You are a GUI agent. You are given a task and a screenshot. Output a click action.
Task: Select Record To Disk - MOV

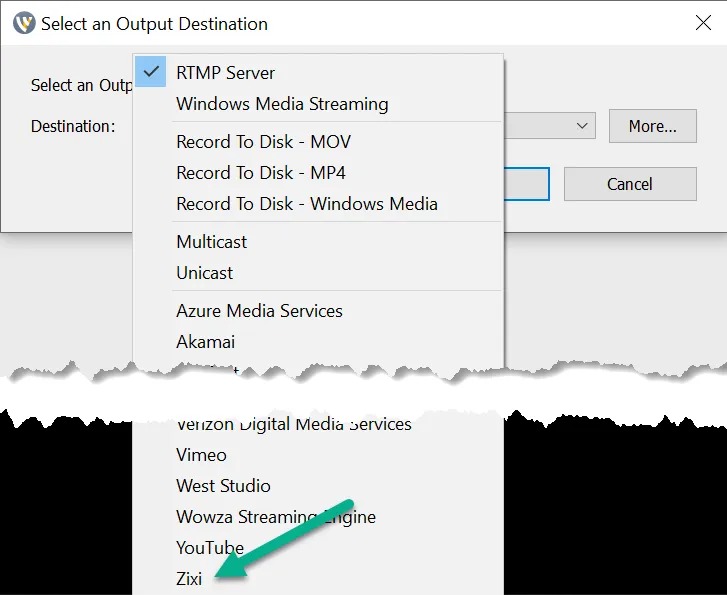[x=318, y=141]
